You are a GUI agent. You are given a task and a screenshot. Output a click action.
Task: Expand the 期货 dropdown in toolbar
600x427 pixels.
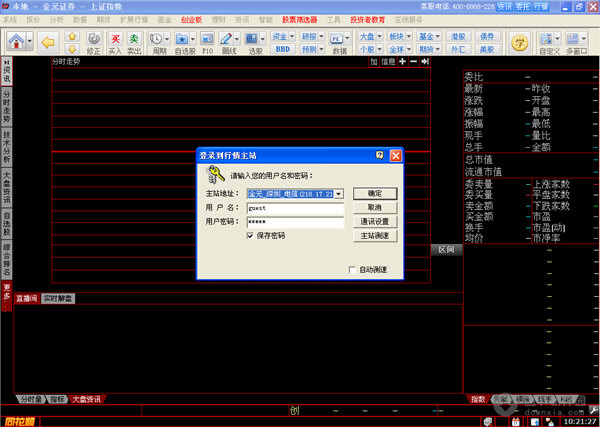coord(438,49)
